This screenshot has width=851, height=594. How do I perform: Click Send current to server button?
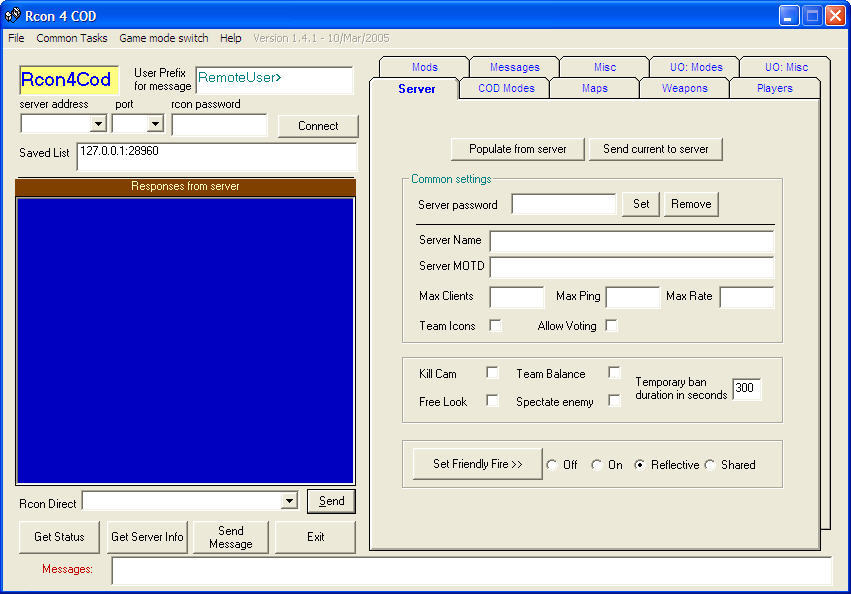click(656, 149)
